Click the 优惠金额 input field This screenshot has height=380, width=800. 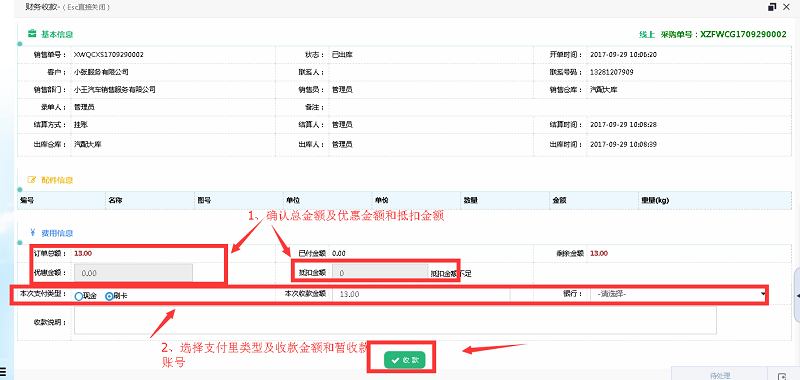pyautogui.click(x=134, y=273)
